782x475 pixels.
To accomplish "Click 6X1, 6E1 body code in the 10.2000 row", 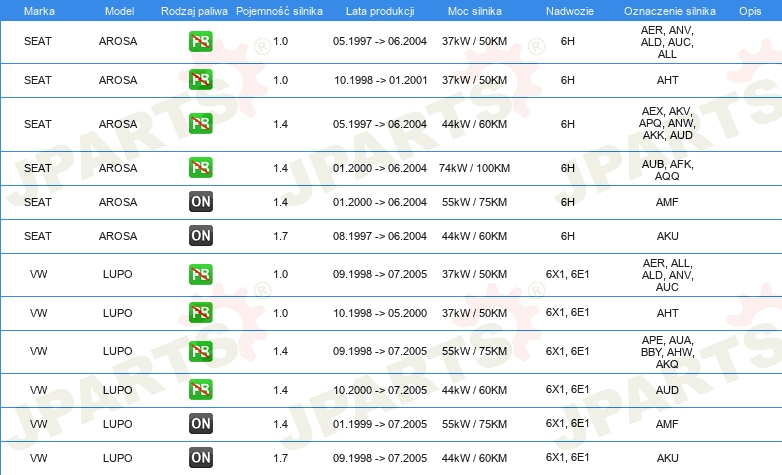I will [x=568, y=389].
